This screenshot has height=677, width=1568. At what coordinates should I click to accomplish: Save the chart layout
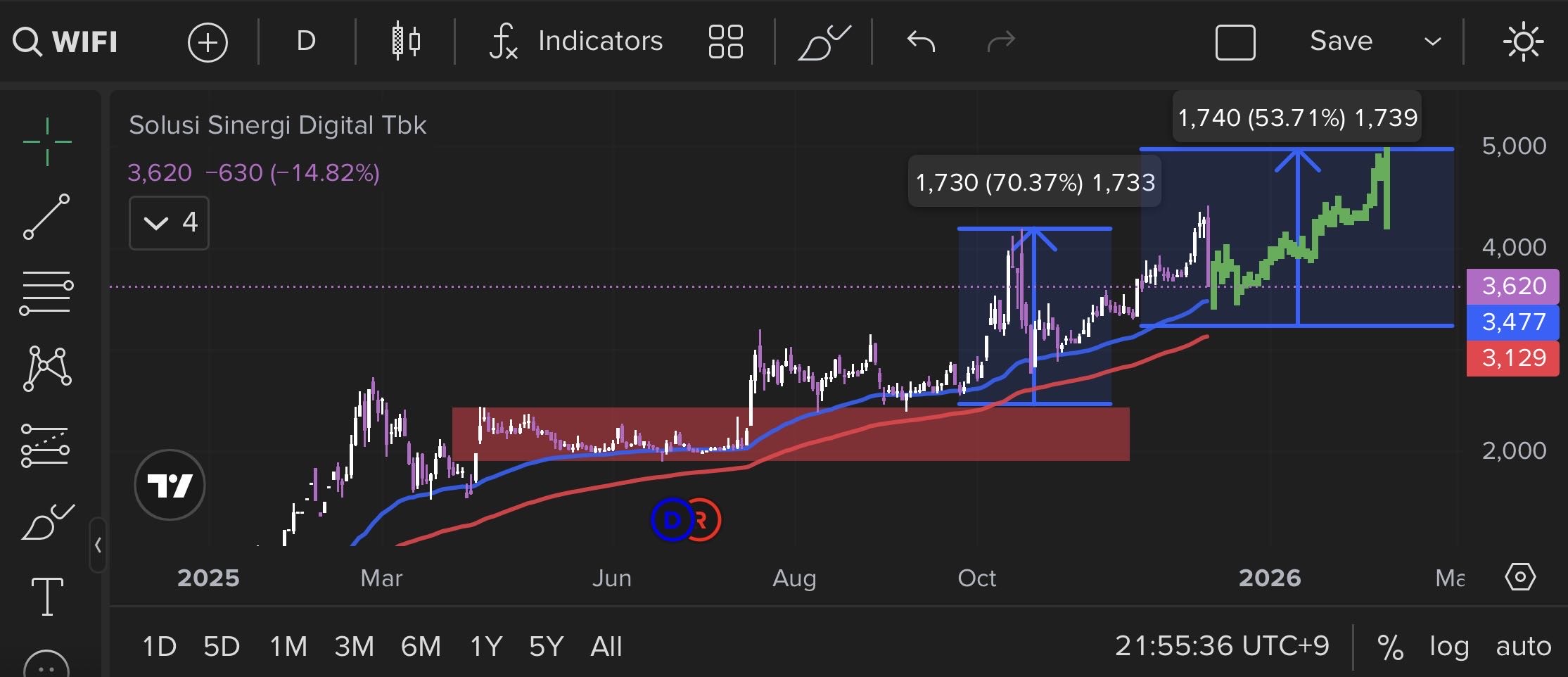click(x=1341, y=41)
